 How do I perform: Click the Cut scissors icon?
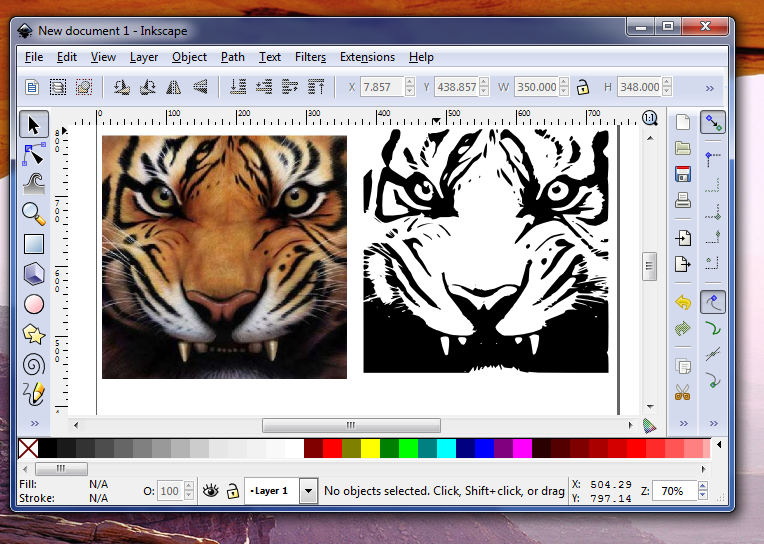(683, 392)
